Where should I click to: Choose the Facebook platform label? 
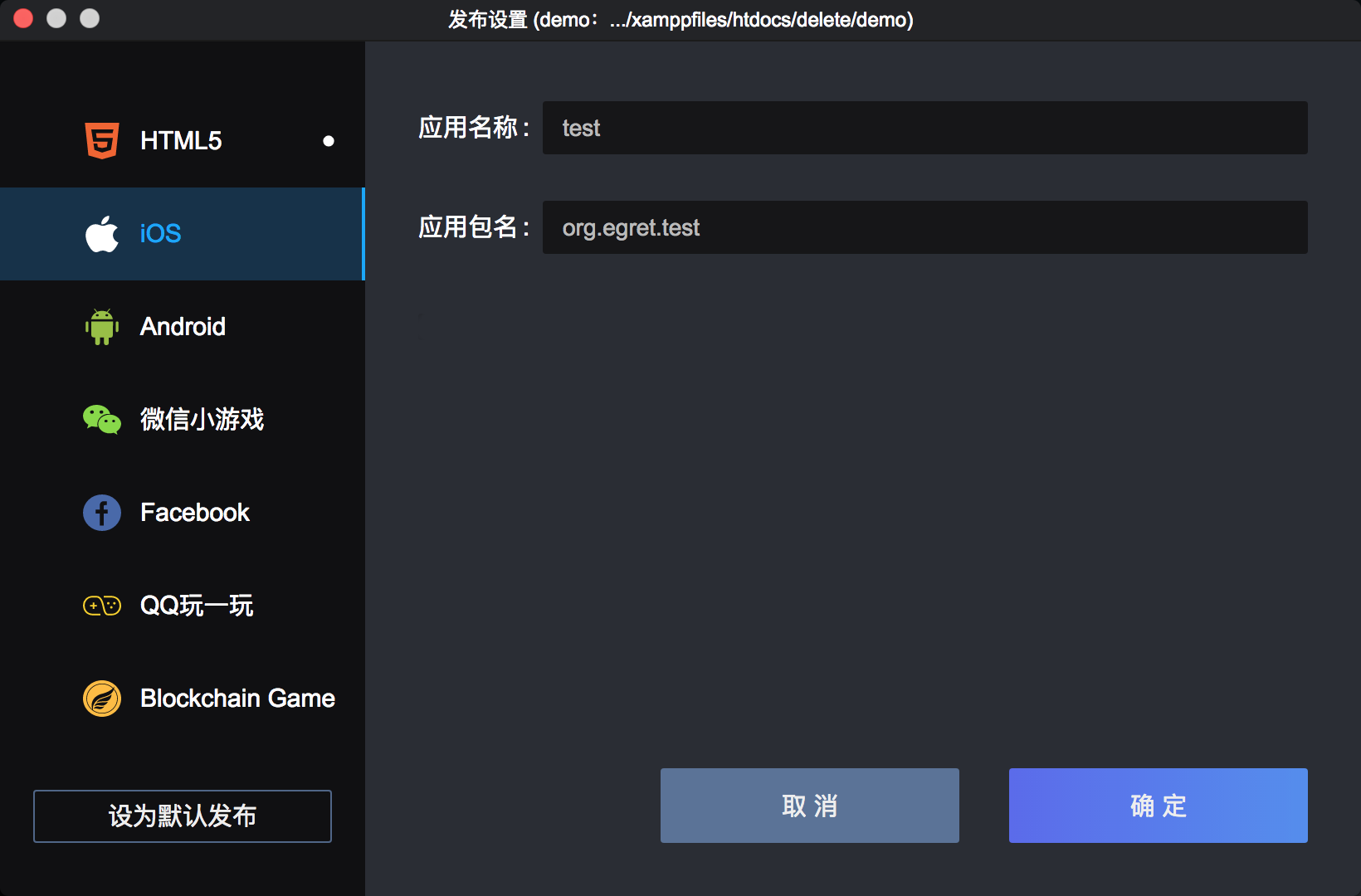pyautogui.click(x=195, y=513)
